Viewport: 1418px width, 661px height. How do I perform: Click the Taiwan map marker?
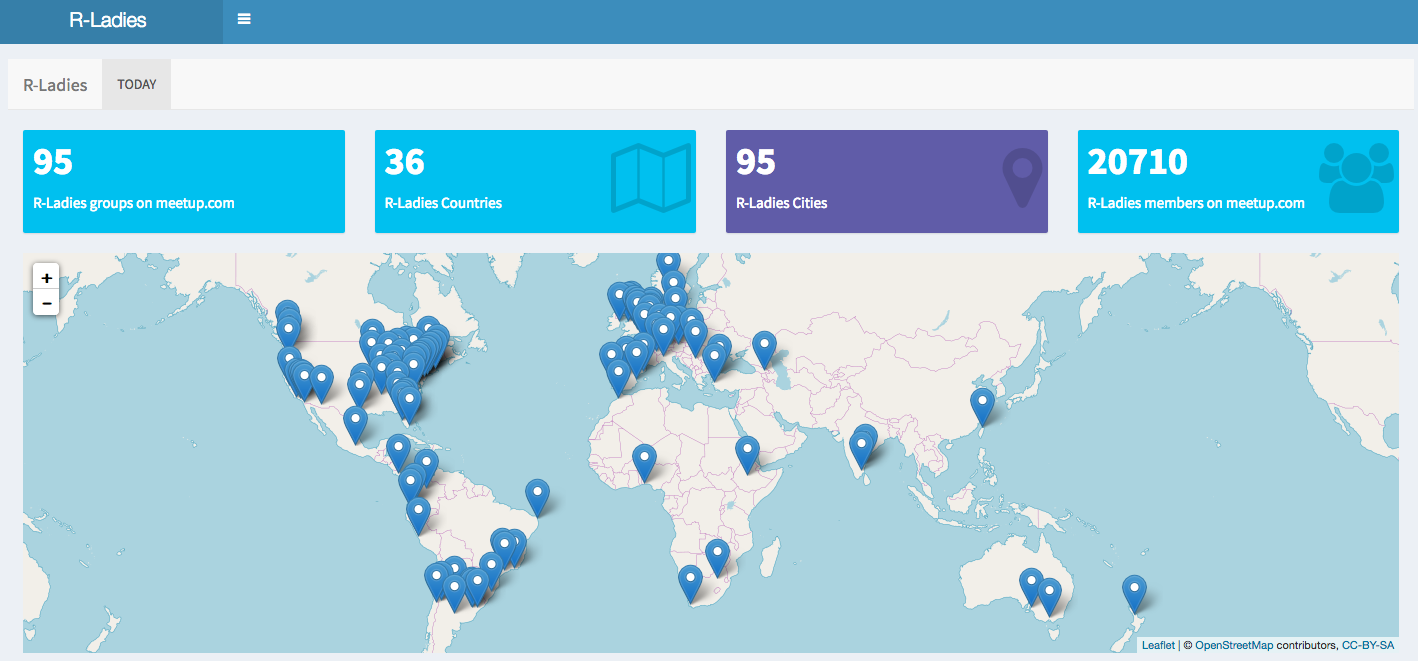click(x=983, y=406)
